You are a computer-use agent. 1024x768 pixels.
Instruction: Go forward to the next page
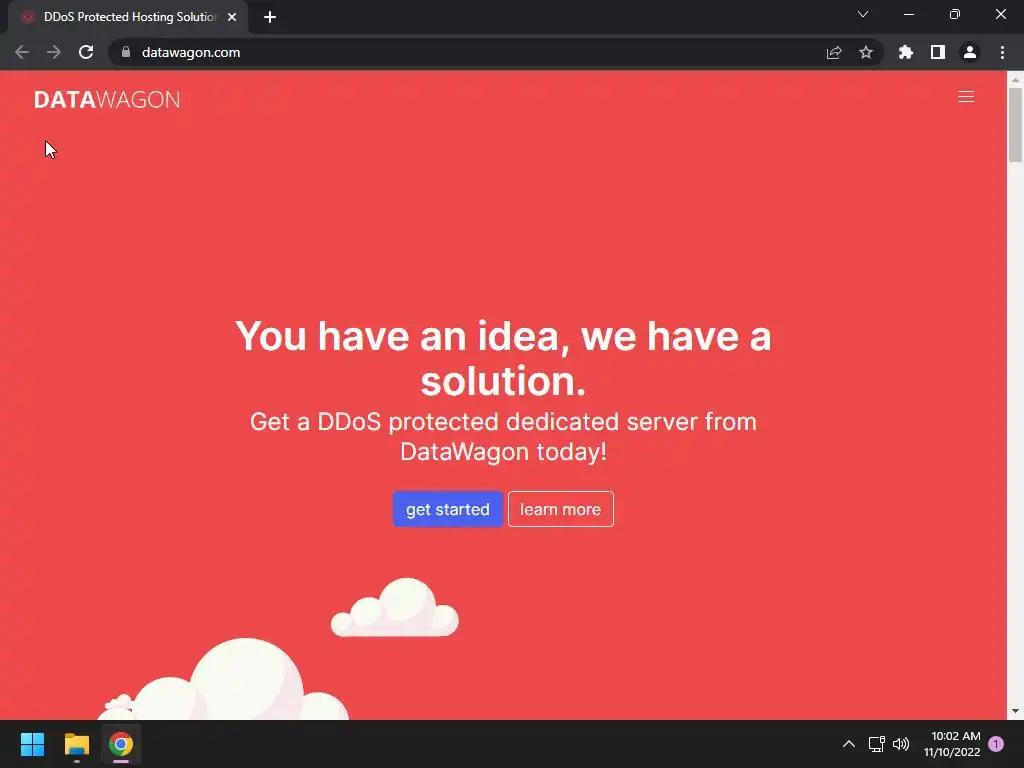pos(54,52)
